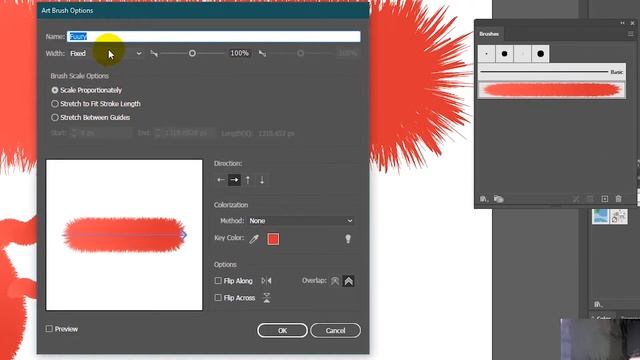Delete brush with trash icon
This screenshot has width=640, height=360.
coord(618,199)
